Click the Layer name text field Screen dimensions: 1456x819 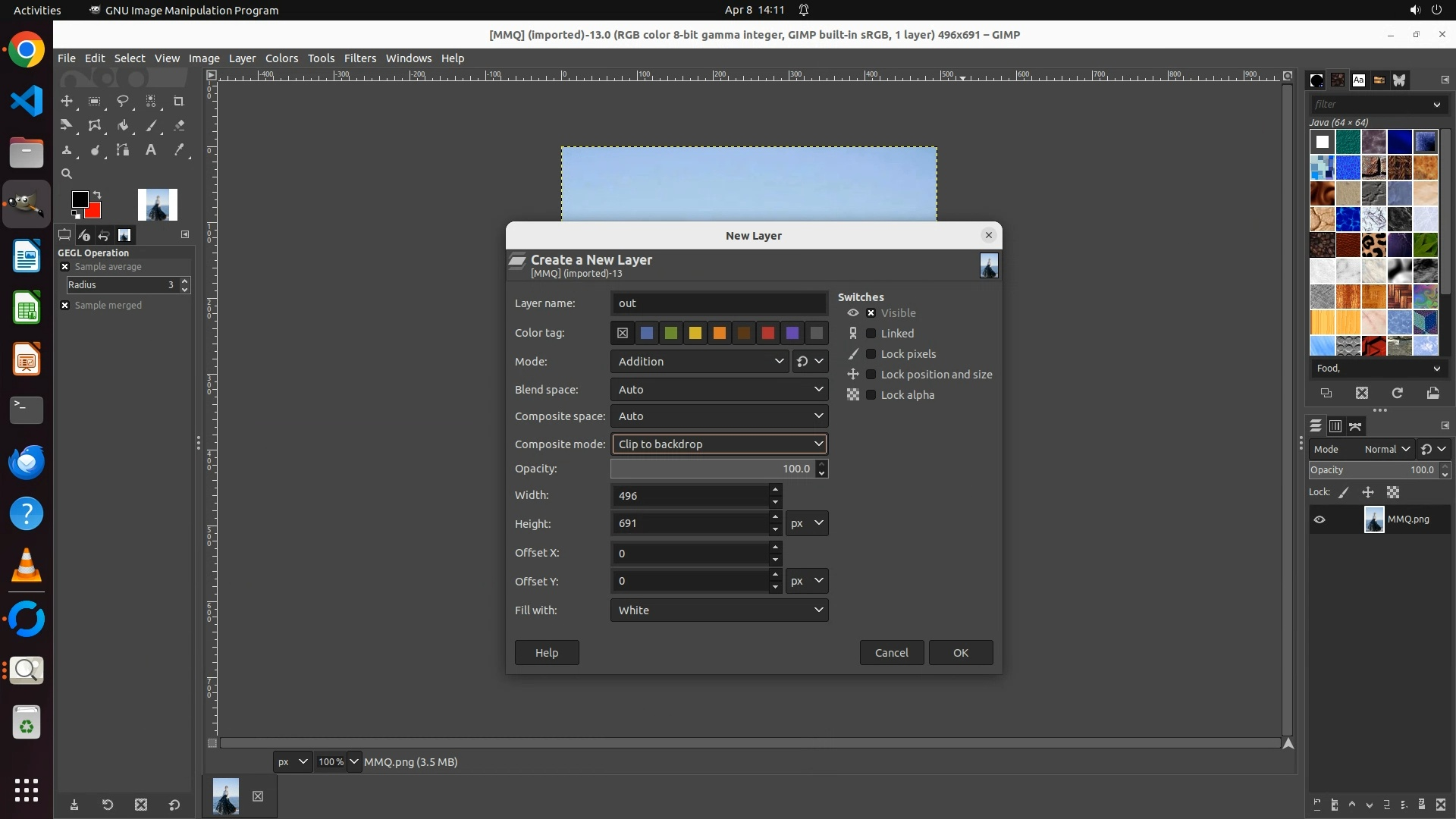[x=718, y=303]
